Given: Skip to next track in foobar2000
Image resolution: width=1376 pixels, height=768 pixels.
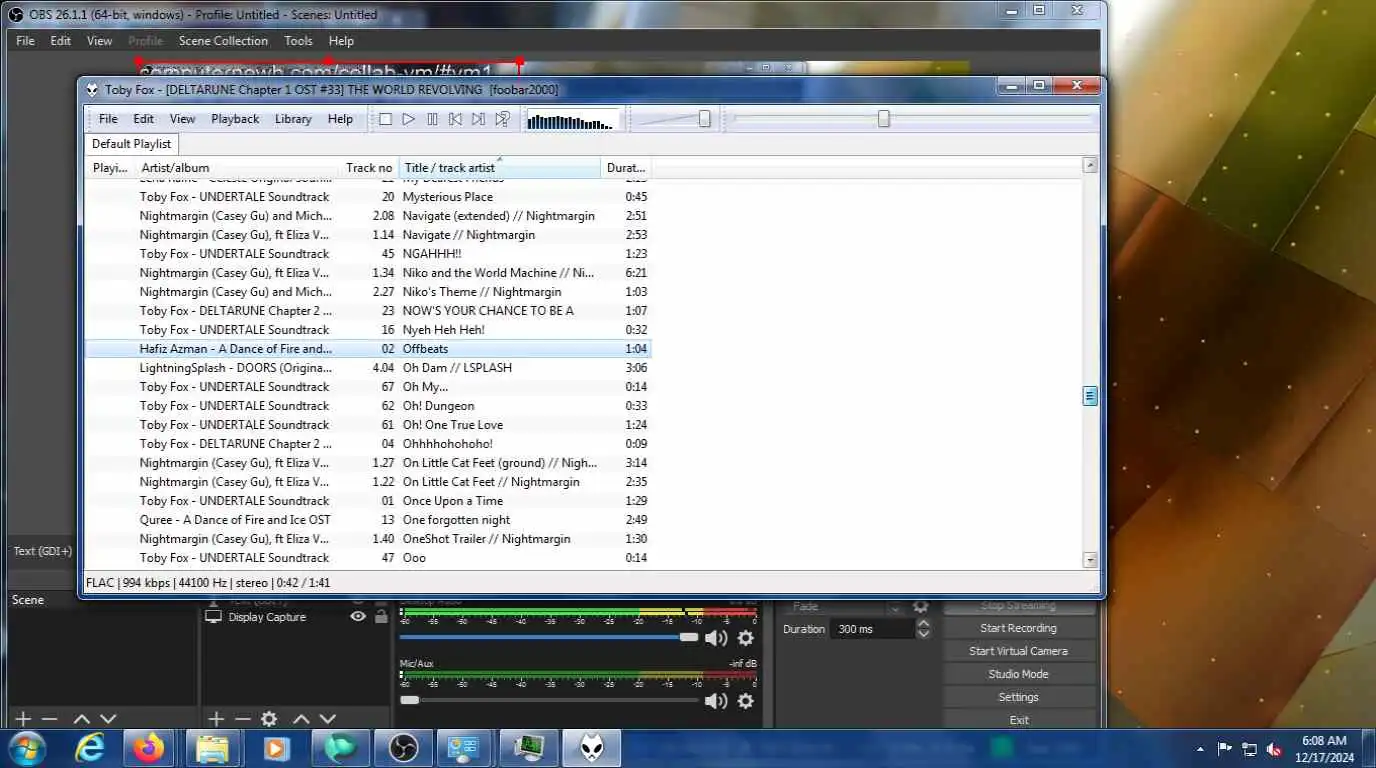Looking at the screenshot, I should (478, 119).
